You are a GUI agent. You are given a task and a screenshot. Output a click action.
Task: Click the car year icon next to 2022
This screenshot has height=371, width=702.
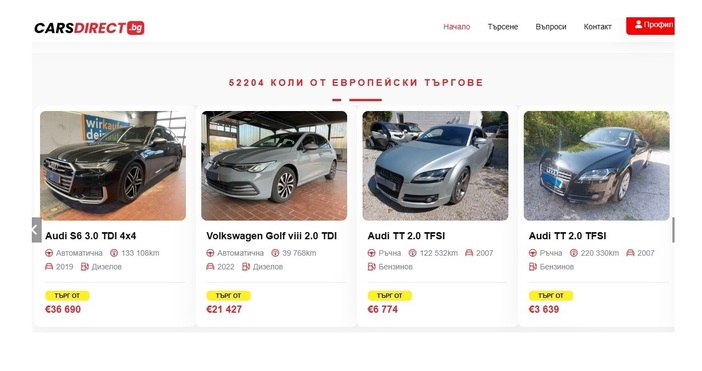210,267
